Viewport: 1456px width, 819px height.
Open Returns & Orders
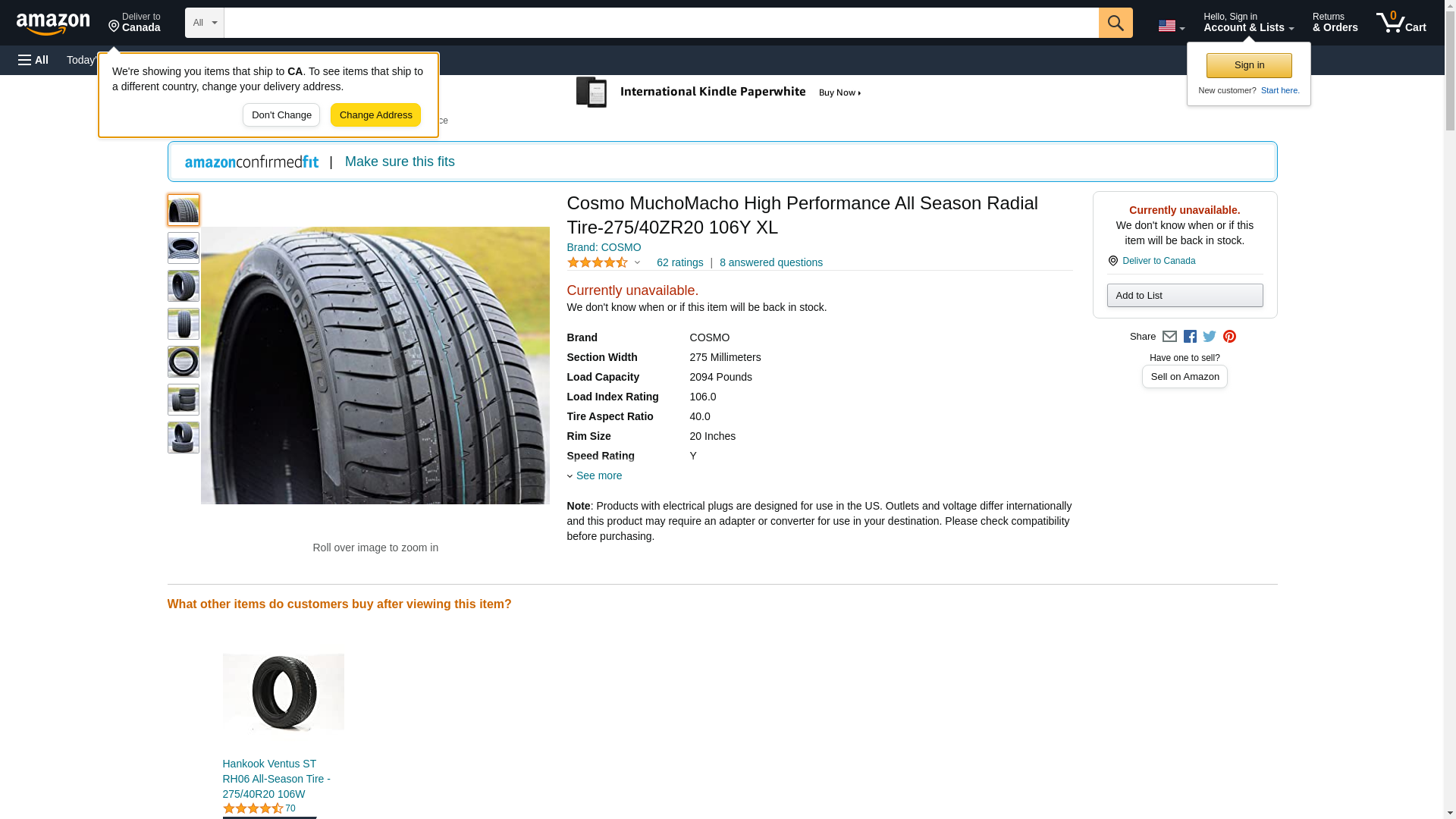[1335, 23]
